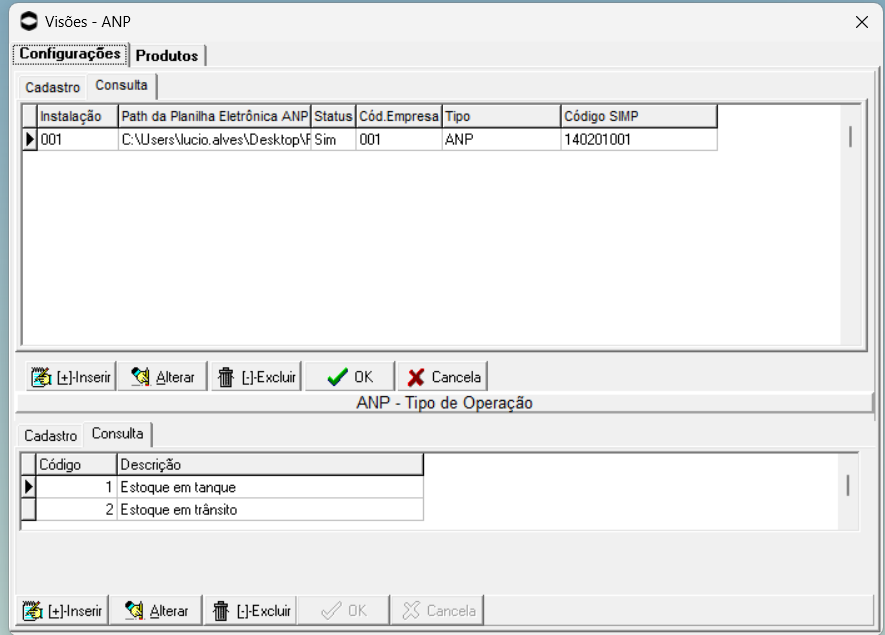
Task: Click the greyed-out lower Cancela button
Action: point(437,610)
